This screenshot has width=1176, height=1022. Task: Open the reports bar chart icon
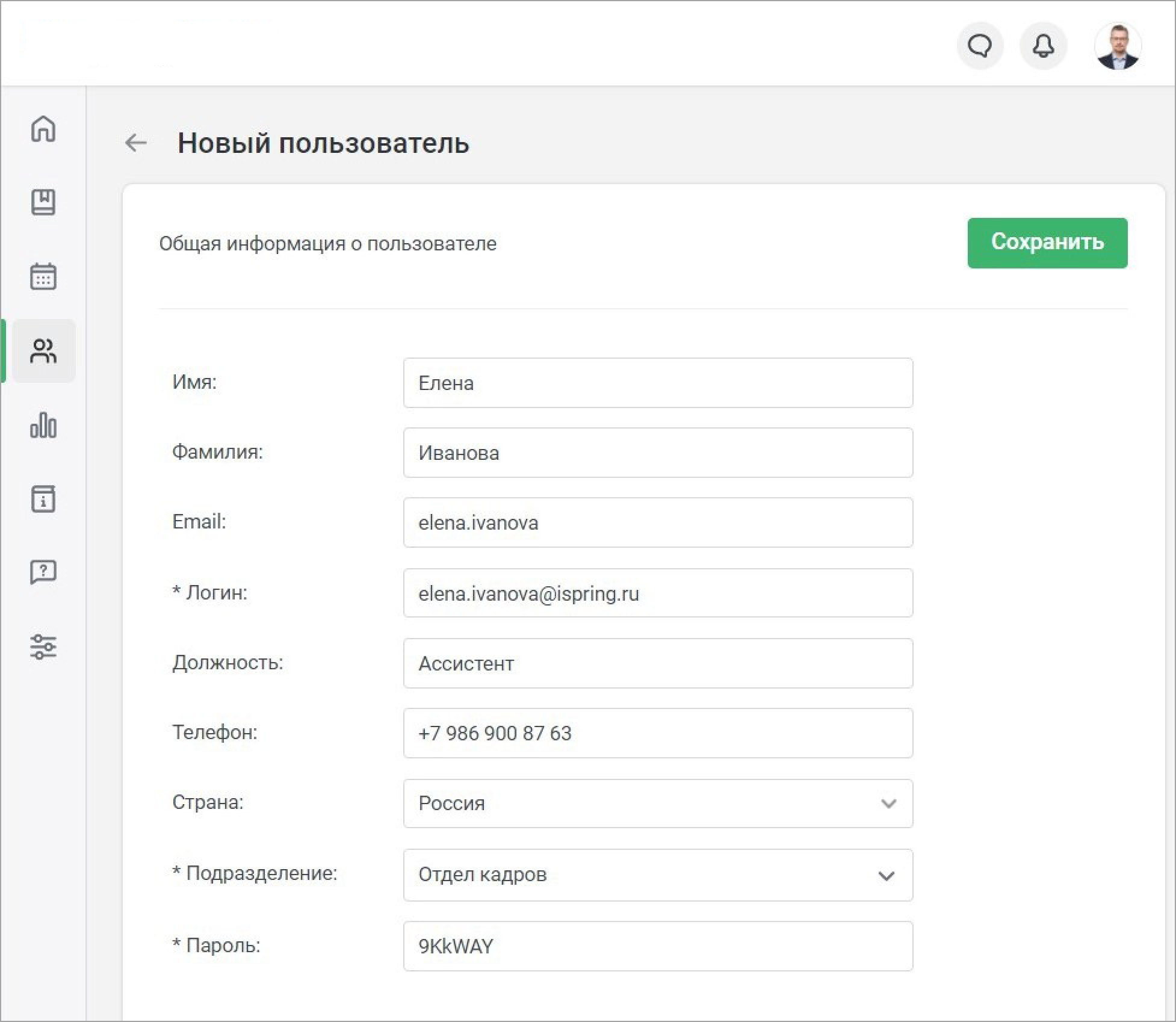(x=43, y=425)
